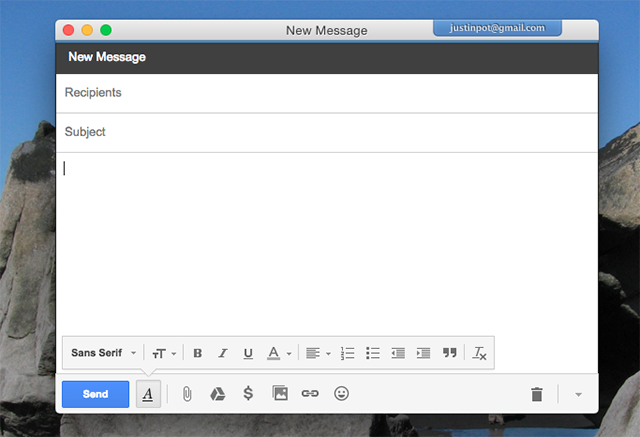
Task: Toggle underline formatting
Action: (x=248, y=353)
